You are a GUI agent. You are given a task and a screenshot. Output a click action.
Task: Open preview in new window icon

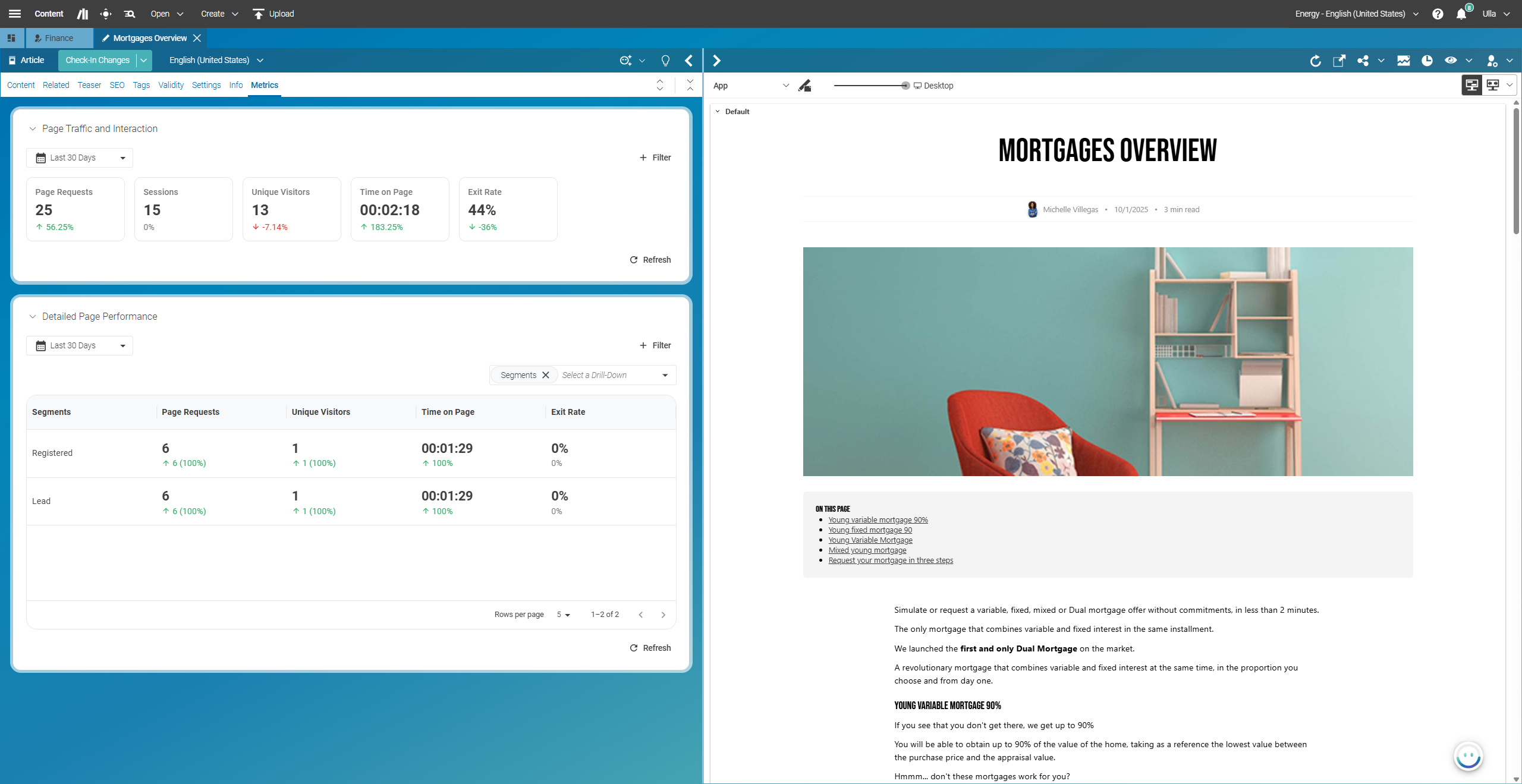click(1339, 61)
